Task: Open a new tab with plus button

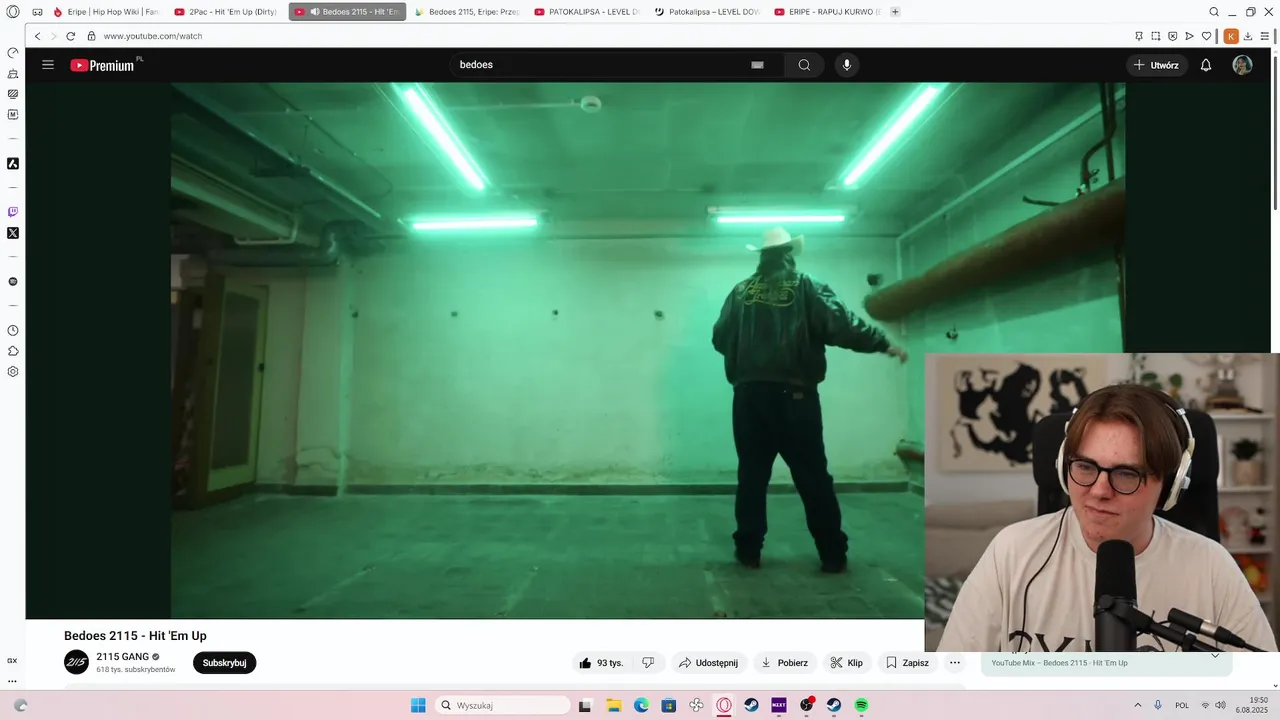Action: point(895,12)
